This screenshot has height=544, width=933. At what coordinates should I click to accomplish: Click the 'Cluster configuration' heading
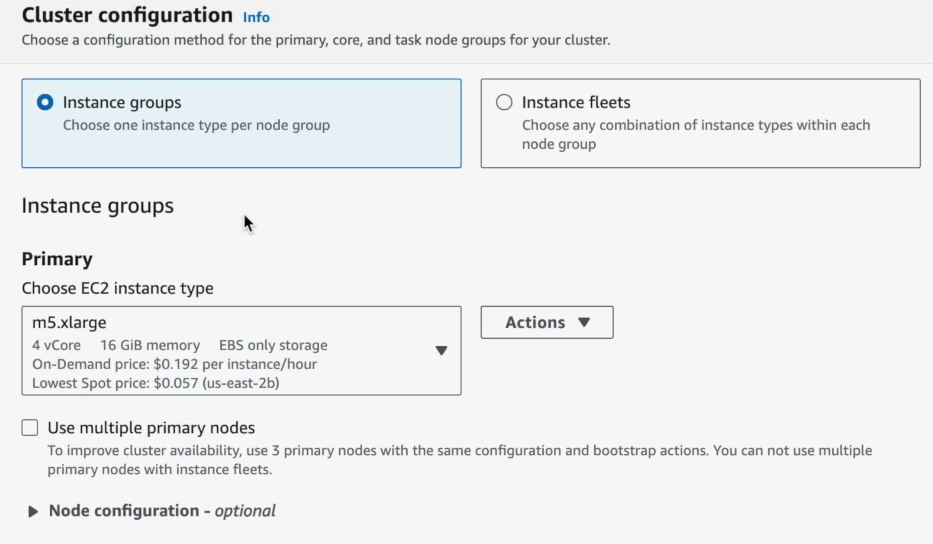tap(127, 15)
